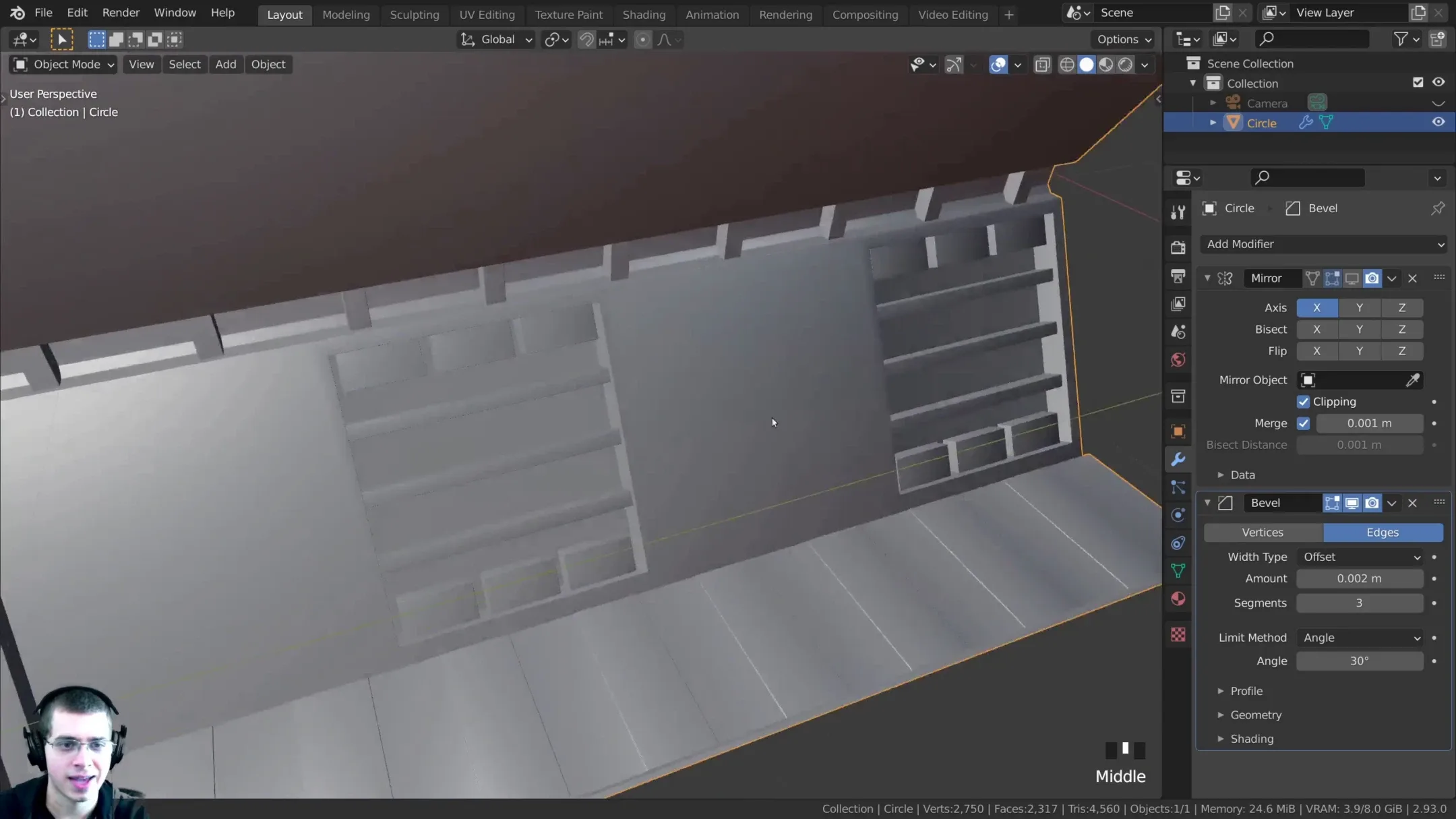Screen dimensions: 1456x819
Task: Disable Clipping on the Mirror modifier
Action: tap(1304, 401)
